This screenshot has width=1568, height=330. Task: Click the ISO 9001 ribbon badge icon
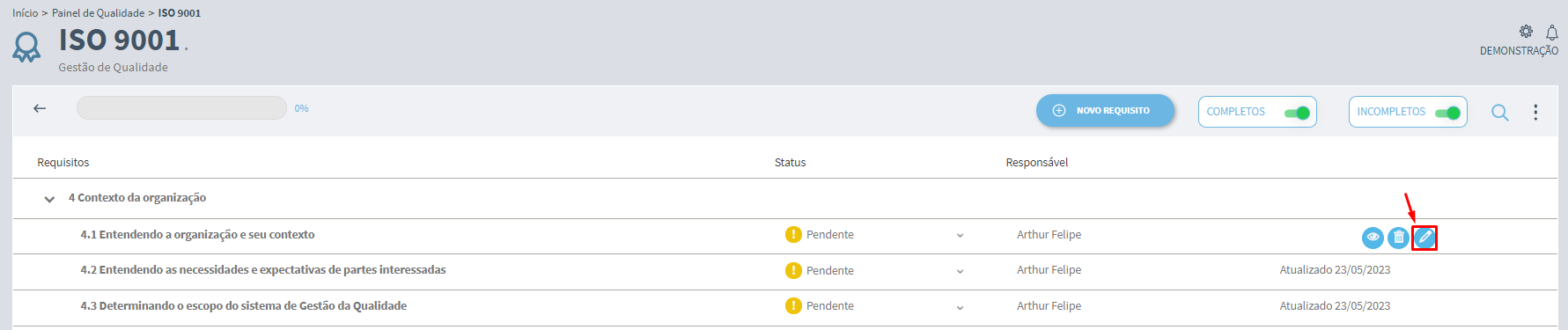click(26, 48)
